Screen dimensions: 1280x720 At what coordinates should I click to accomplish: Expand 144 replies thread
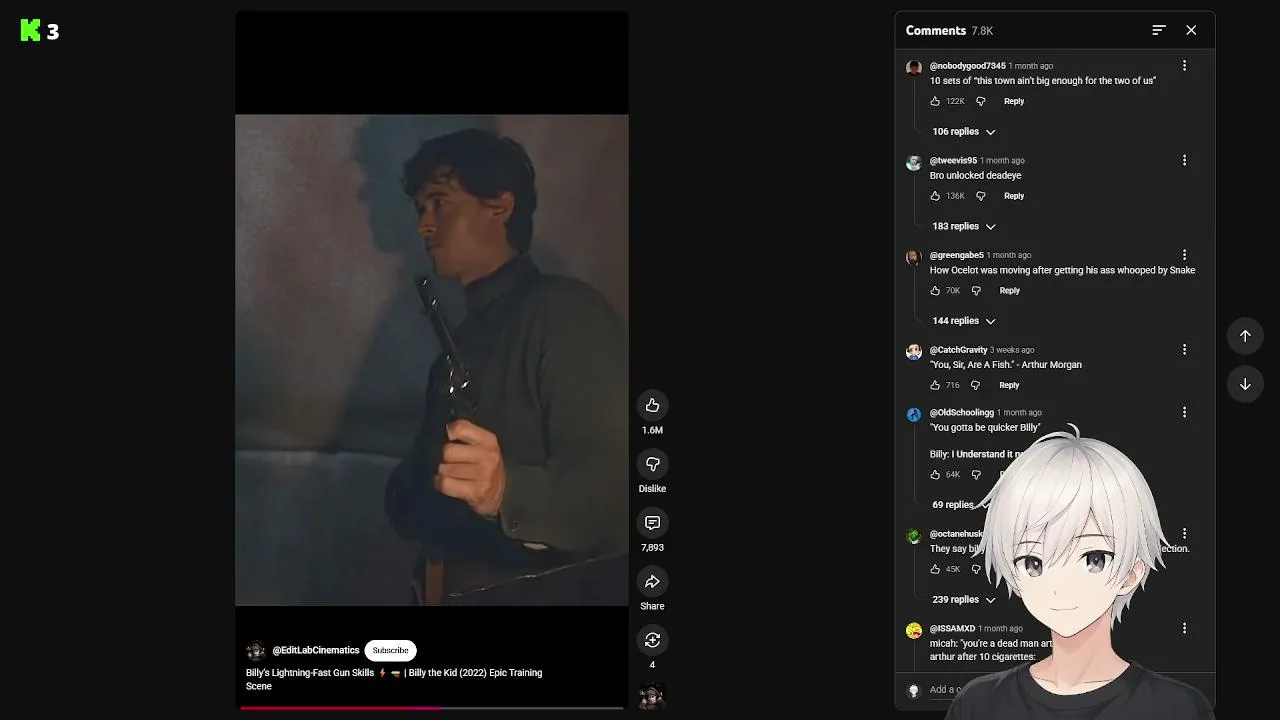coord(964,321)
